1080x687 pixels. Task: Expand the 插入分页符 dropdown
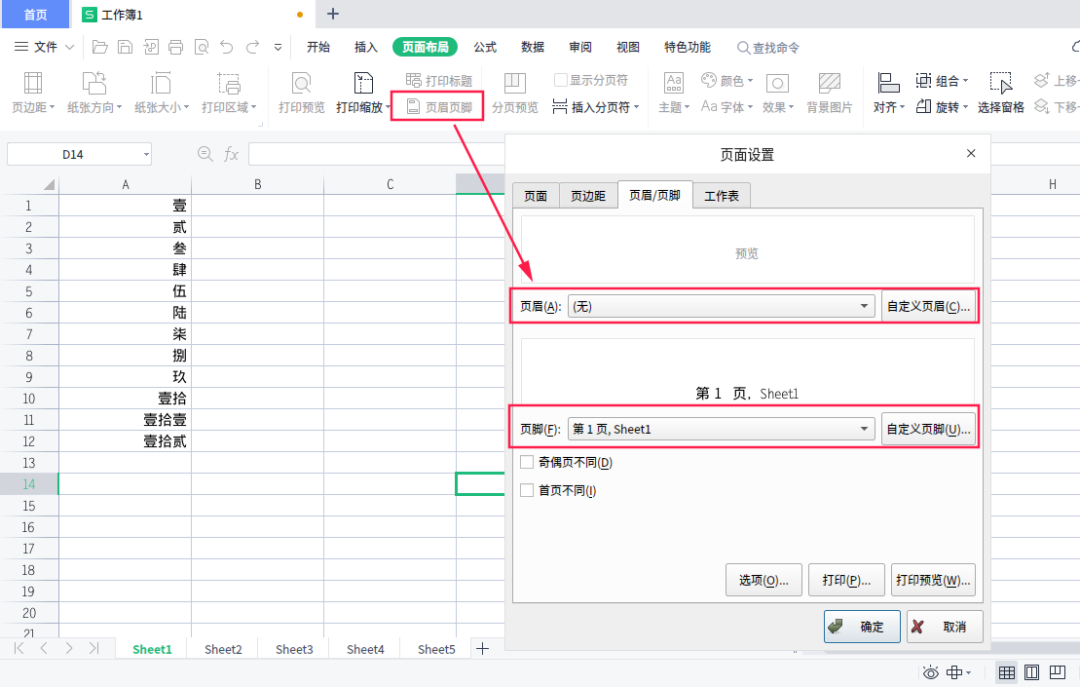pos(636,107)
